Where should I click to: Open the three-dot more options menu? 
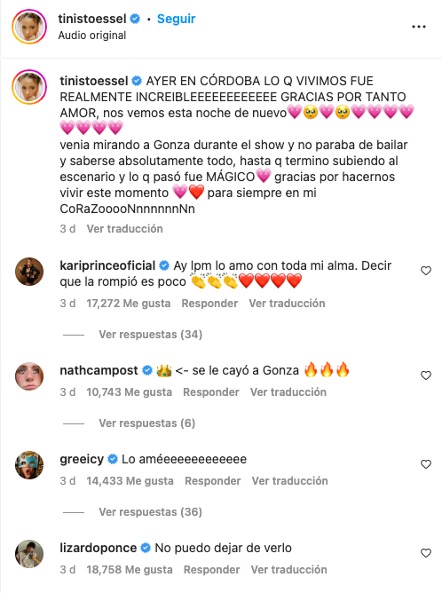coord(419,27)
